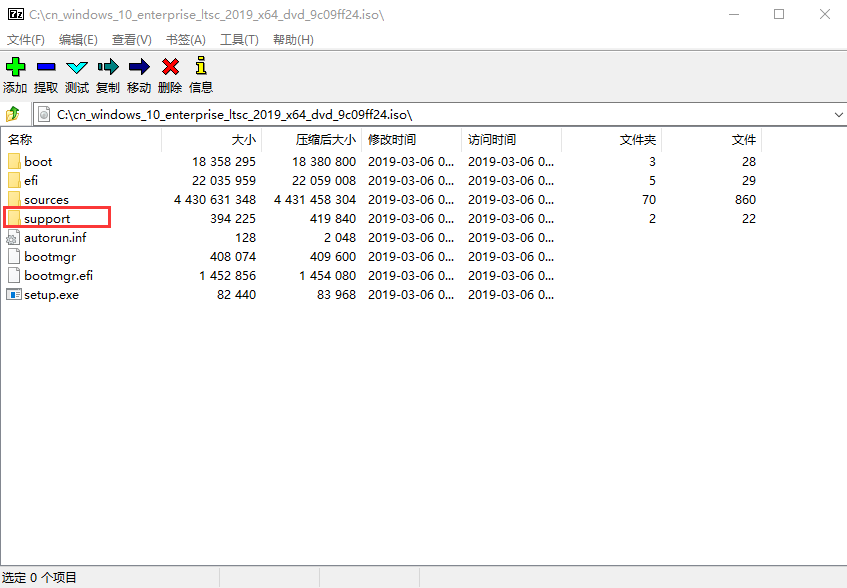Click the green Add (添加) toolbar icon
The height and width of the screenshot is (588, 847).
[x=15, y=67]
